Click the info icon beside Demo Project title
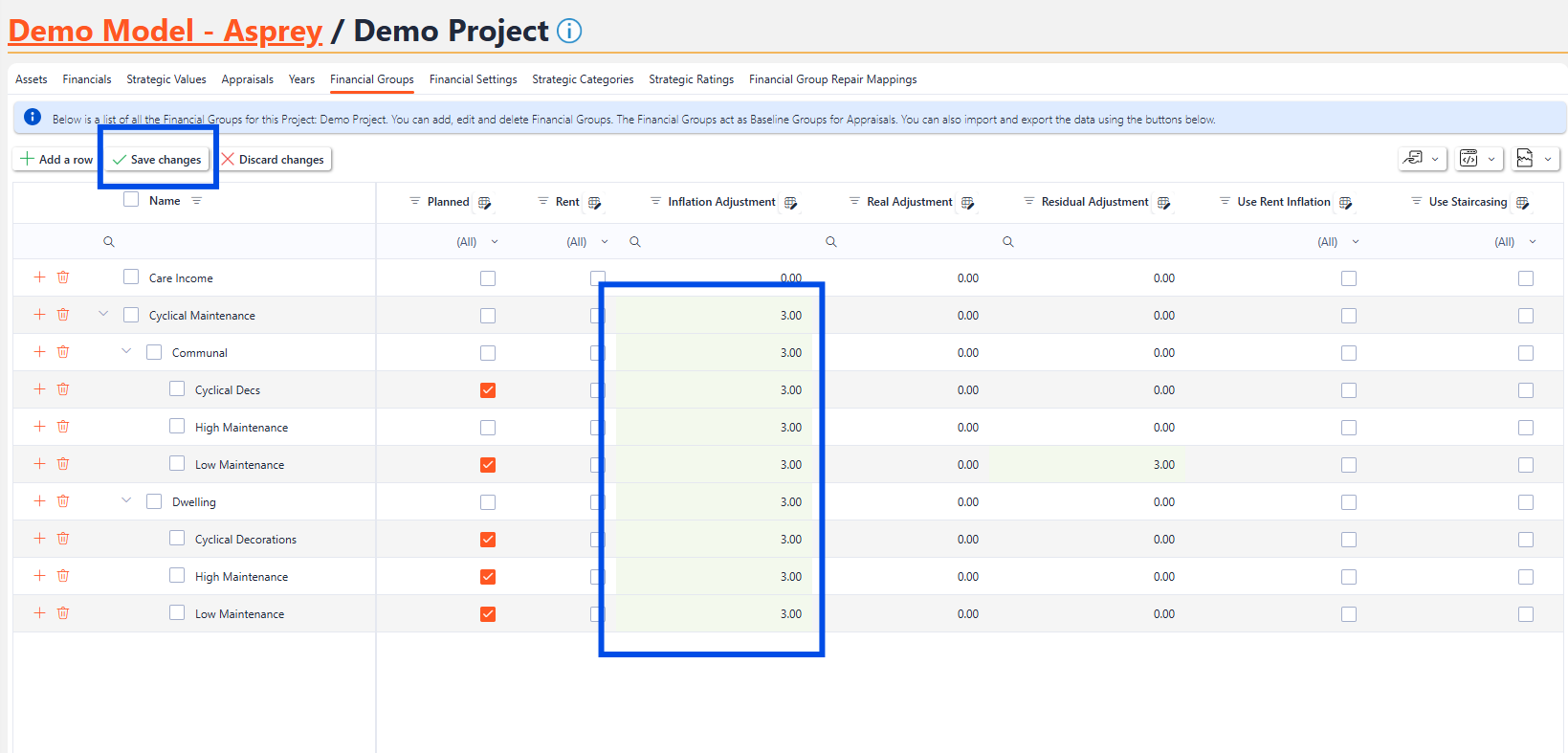The width and height of the screenshot is (1568, 753). [x=569, y=32]
